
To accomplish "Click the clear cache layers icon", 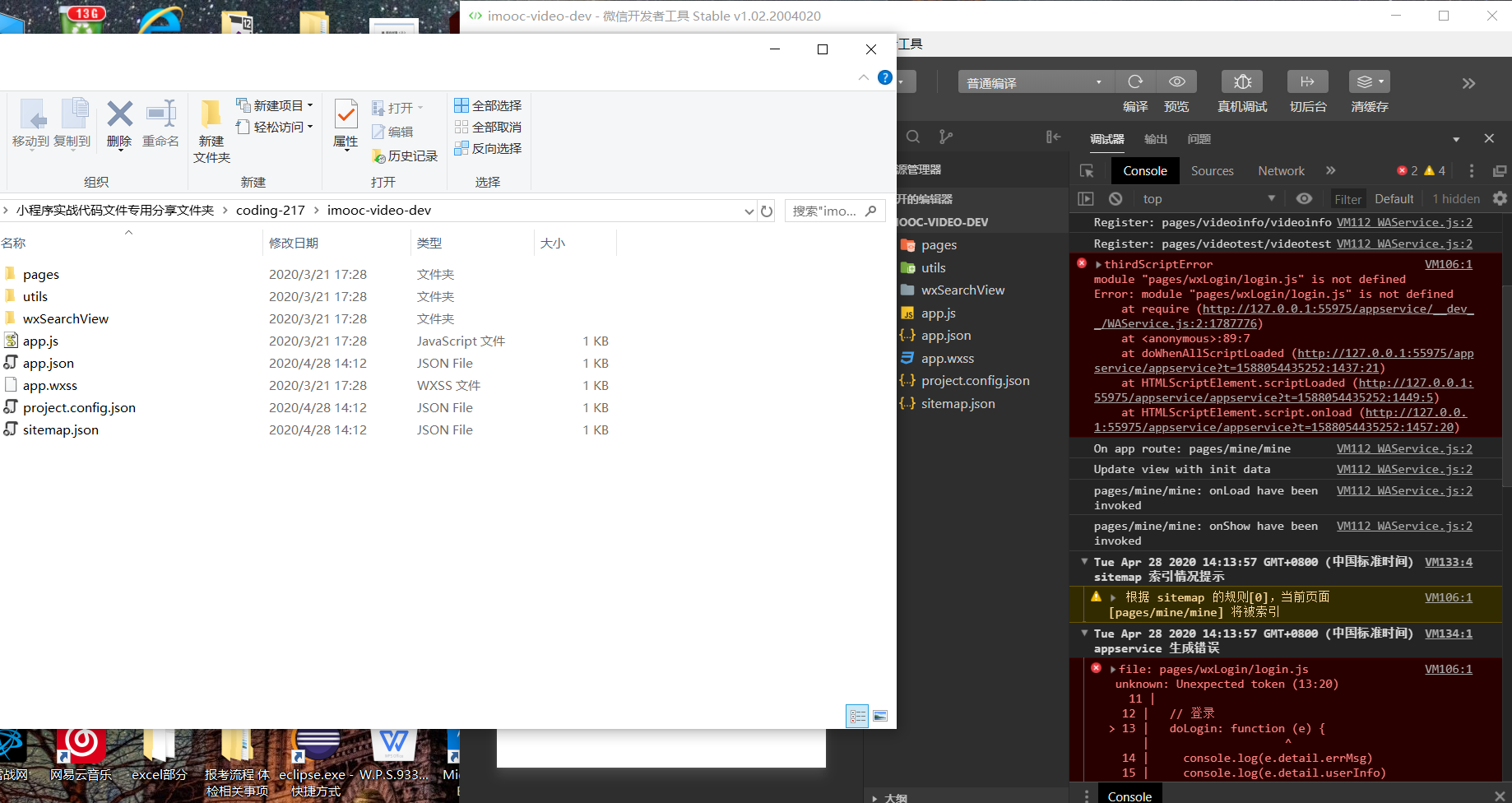I will [x=1370, y=81].
